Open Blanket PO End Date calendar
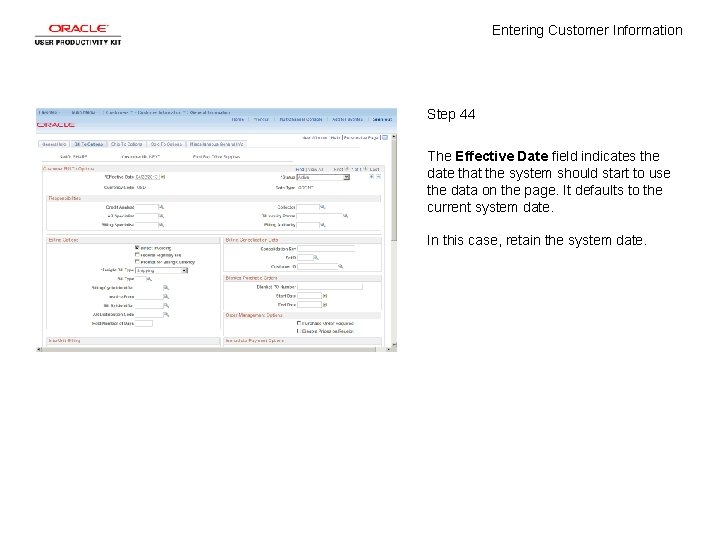Screen dimensions: 720x540 pyautogui.click(x=325, y=304)
